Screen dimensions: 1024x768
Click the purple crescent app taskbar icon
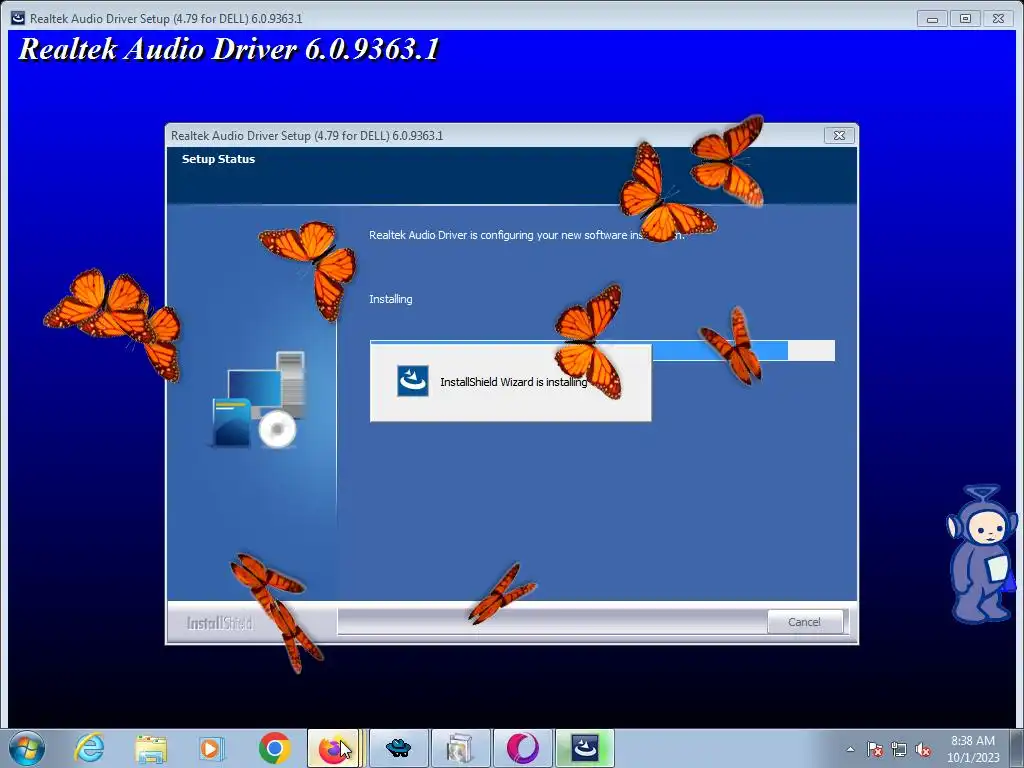tap(522, 748)
